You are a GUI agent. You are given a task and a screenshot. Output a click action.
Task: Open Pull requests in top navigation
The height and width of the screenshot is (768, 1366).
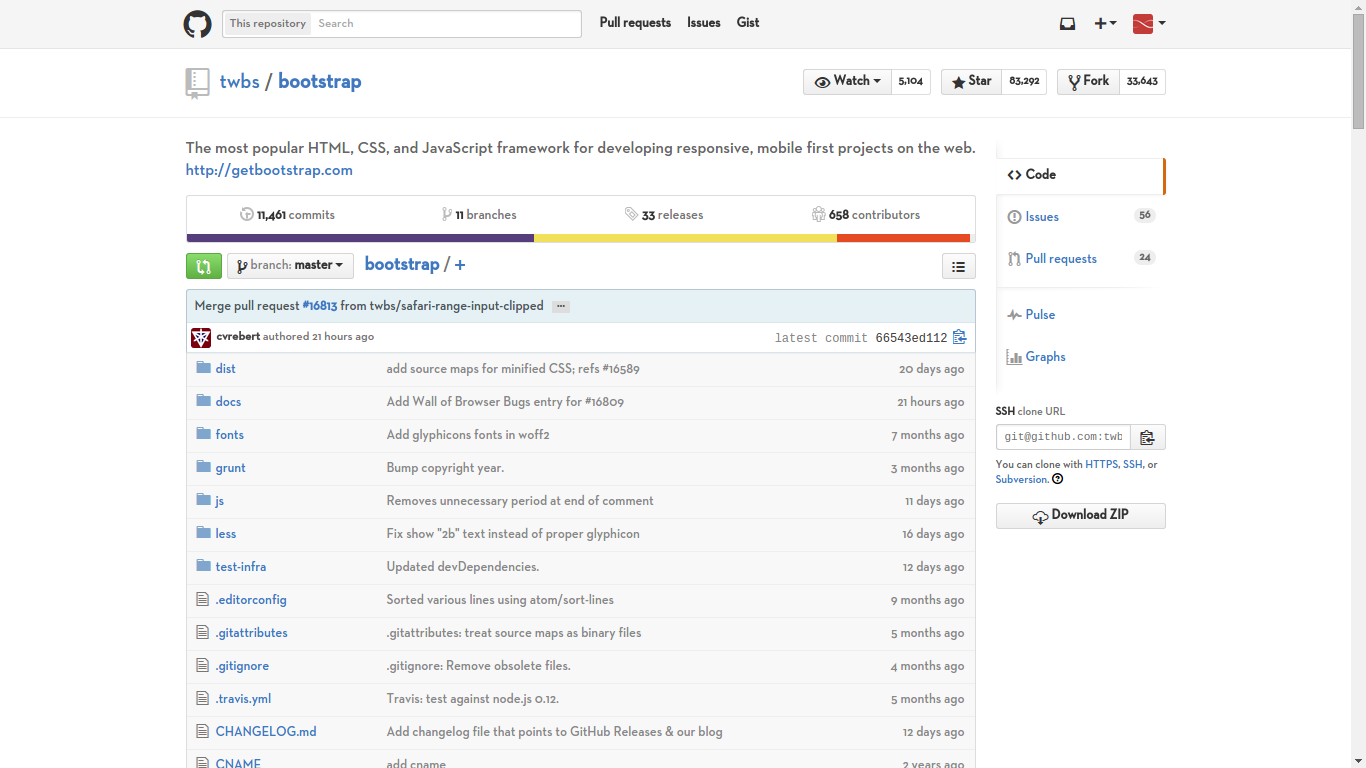point(635,23)
